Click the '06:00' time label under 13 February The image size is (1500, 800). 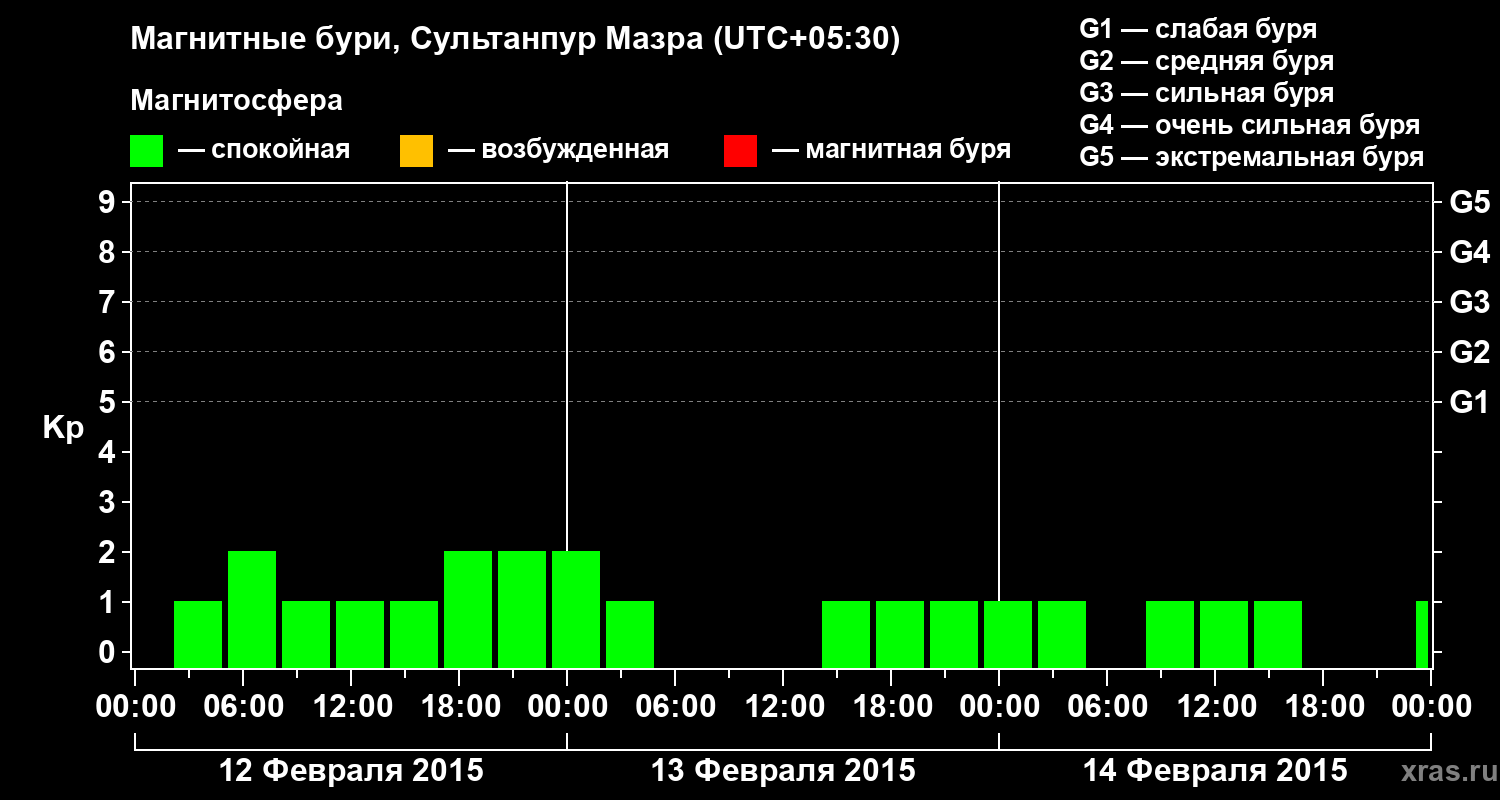click(x=675, y=707)
